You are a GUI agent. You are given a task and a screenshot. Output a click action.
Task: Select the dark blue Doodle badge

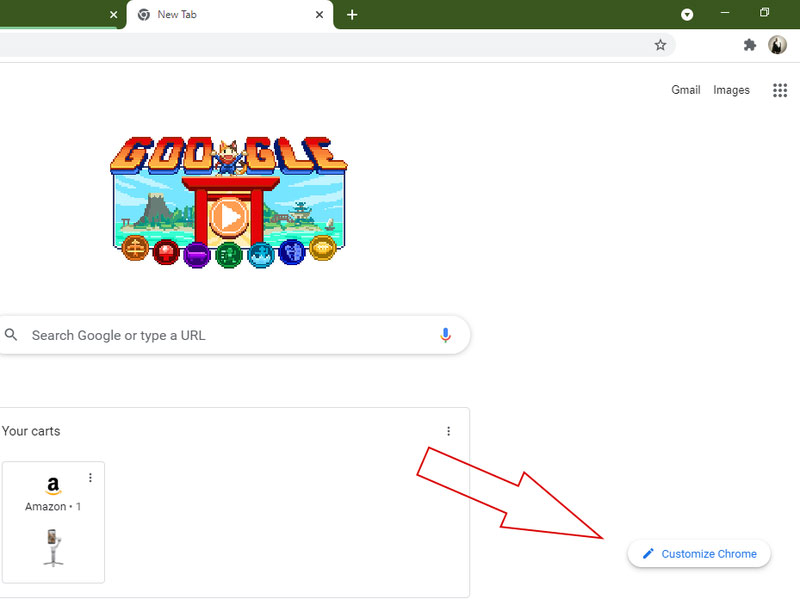pyautogui.click(x=292, y=252)
